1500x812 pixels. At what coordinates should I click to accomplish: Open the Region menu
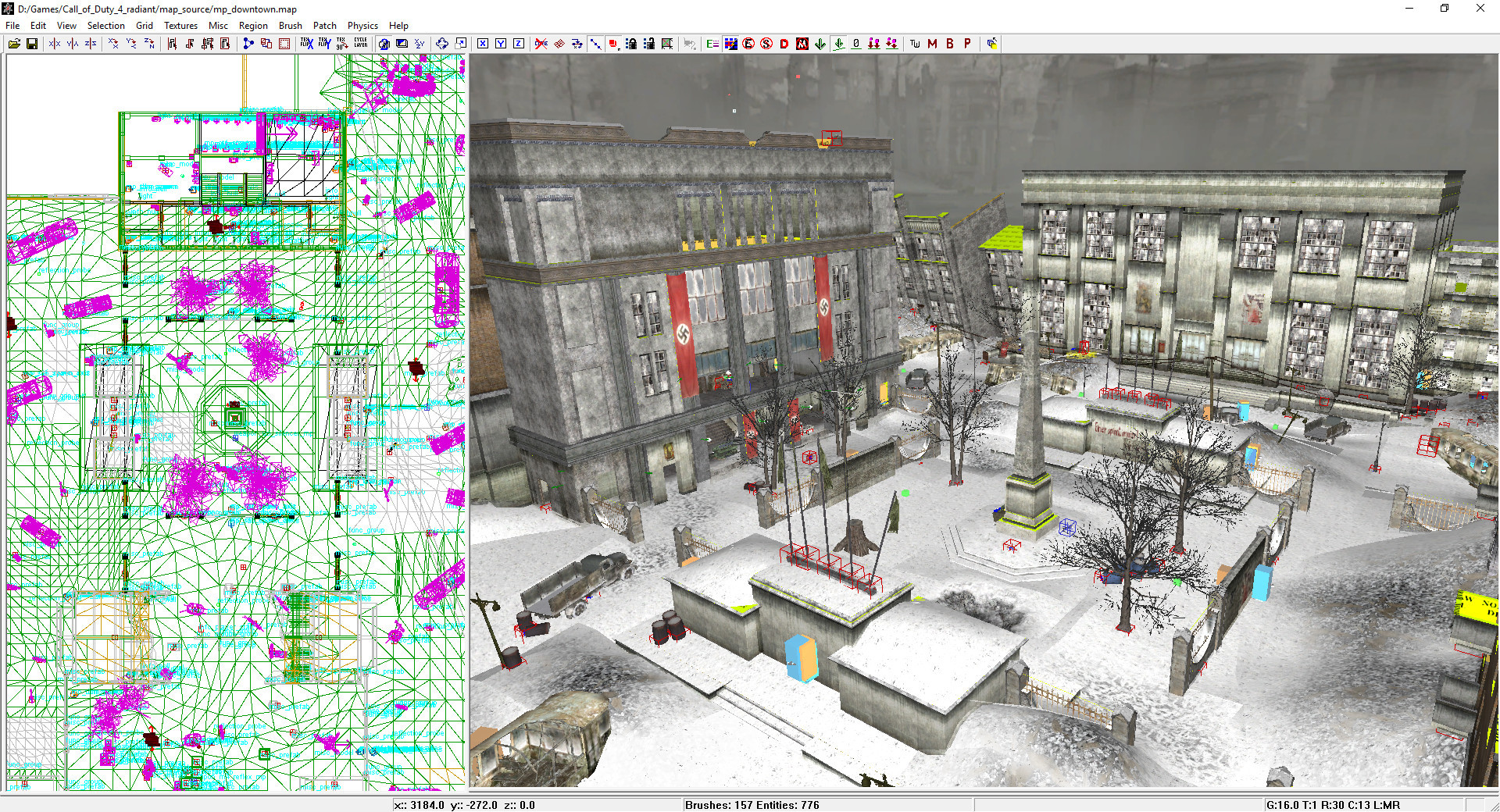(x=253, y=26)
